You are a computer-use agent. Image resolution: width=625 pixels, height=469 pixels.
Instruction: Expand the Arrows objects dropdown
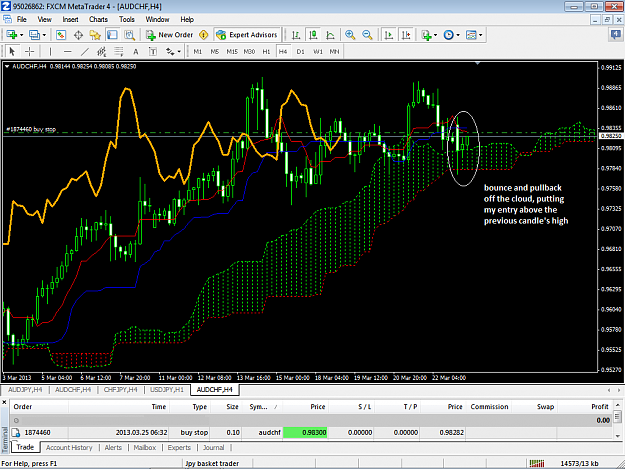pyautogui.click(x=179, y=51)
